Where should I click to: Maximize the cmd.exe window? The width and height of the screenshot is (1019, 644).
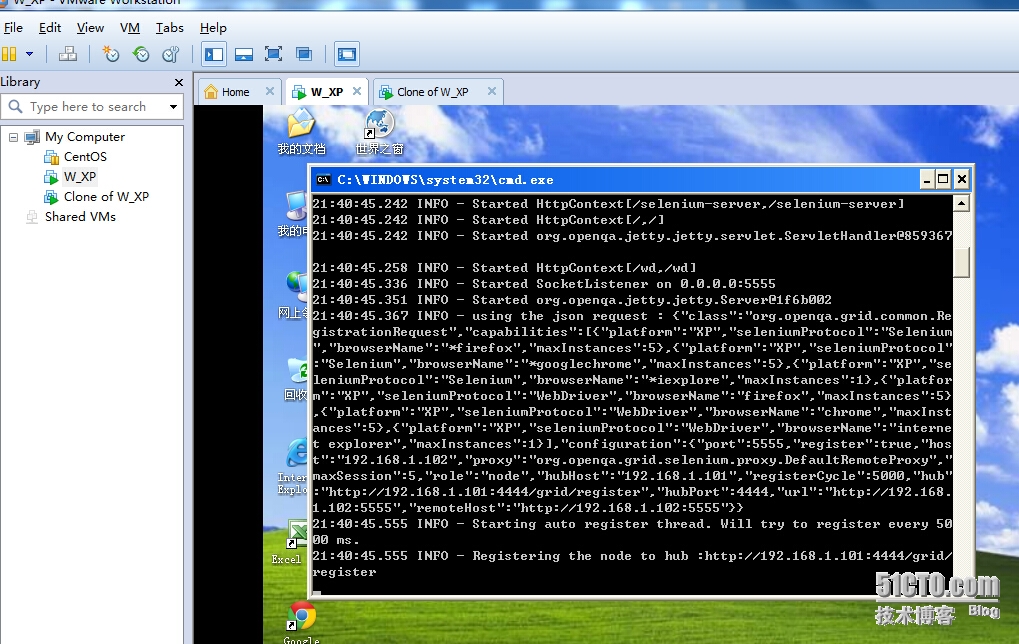point(944,179)
